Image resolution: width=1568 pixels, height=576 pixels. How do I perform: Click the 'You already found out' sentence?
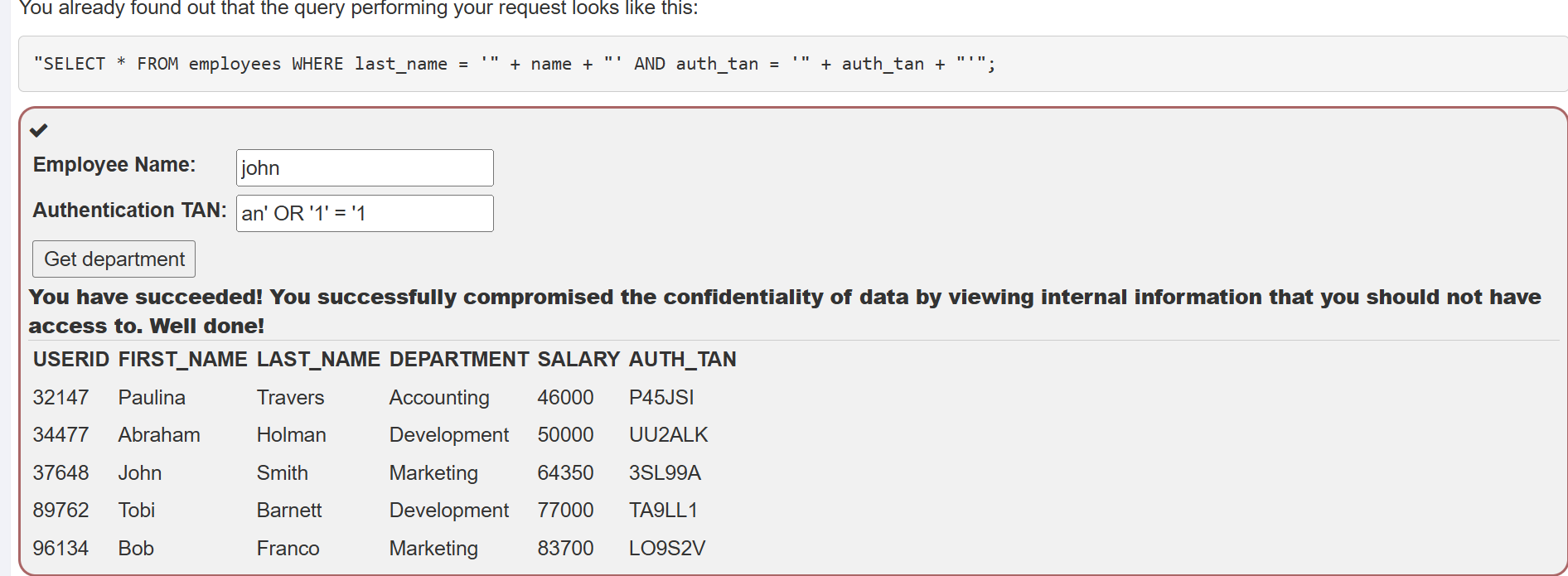[x=358, y=8]
